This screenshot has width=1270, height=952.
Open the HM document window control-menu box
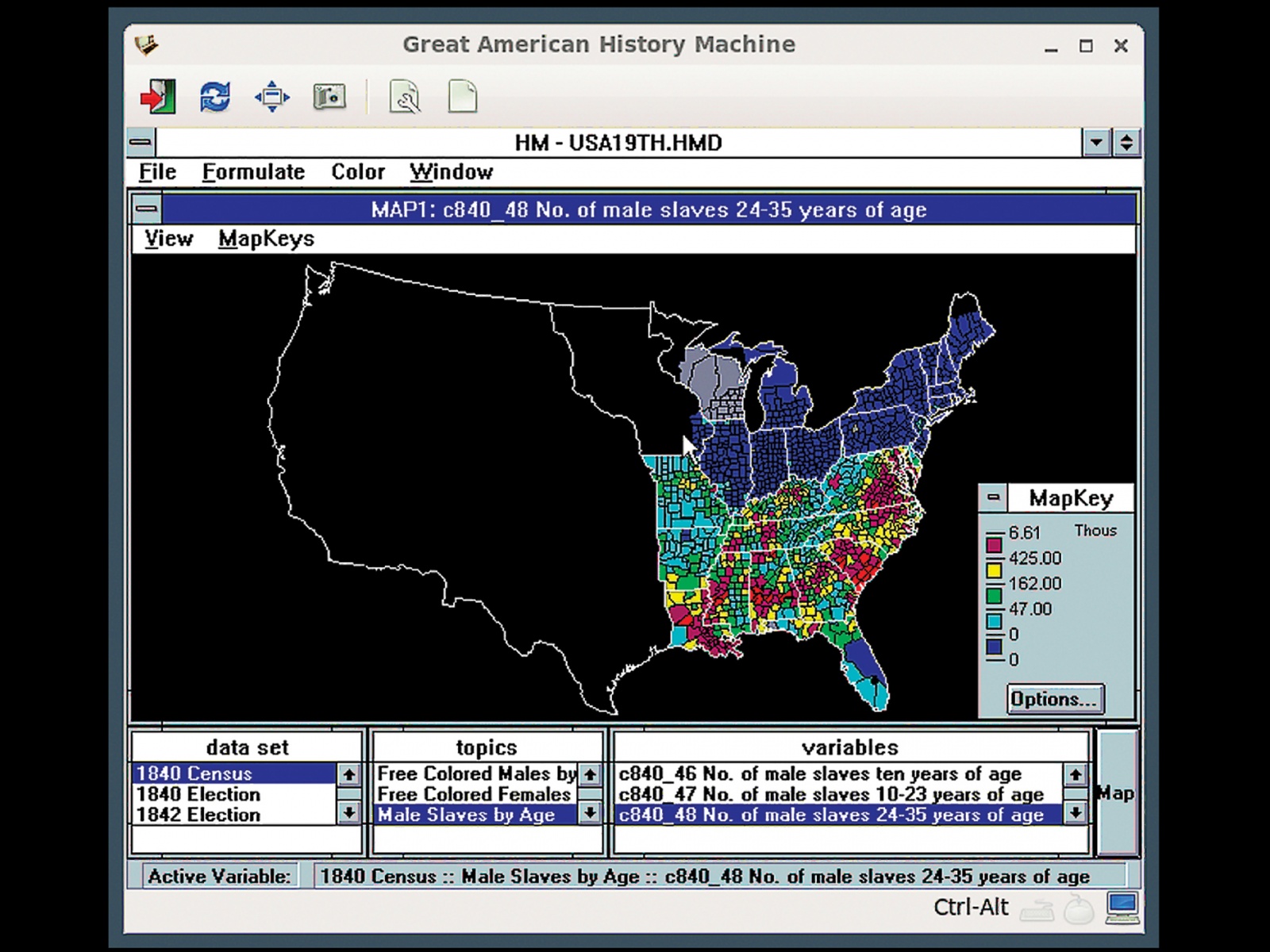click(141, 143)
